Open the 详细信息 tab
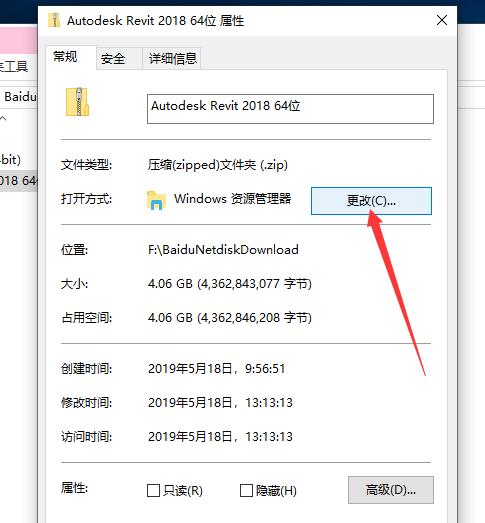The width and height of the screenshot is (485, 523). click(x=172, y=59)
